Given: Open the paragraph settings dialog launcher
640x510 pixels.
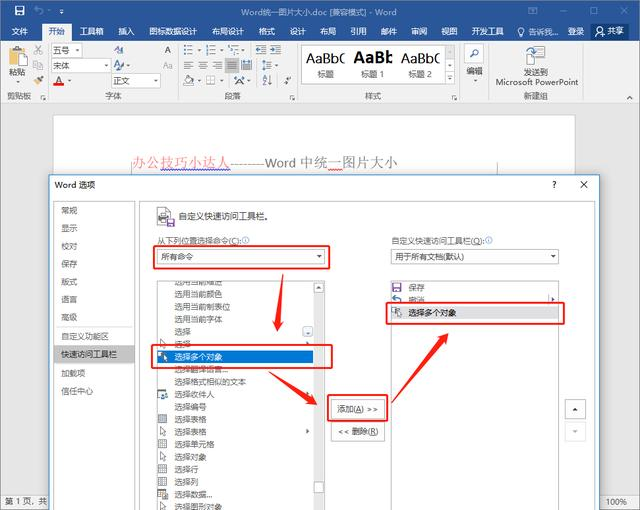Looking at the screenshot, I should [292, 98].
